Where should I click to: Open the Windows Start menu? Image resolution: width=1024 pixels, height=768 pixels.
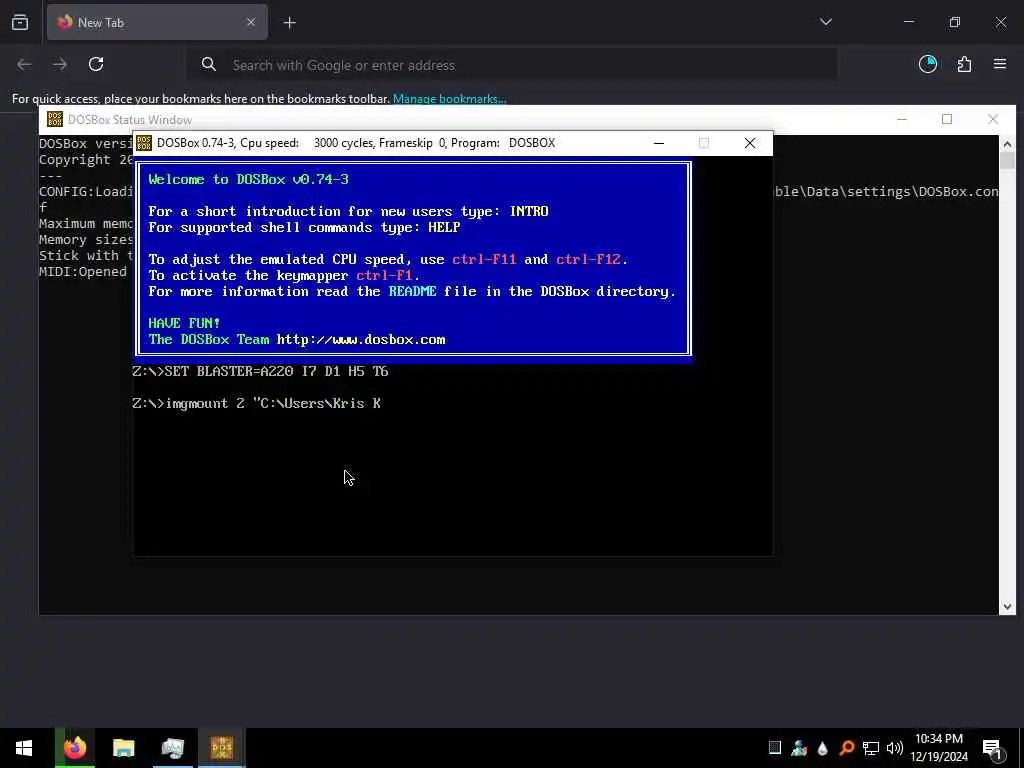click(24, 748)
